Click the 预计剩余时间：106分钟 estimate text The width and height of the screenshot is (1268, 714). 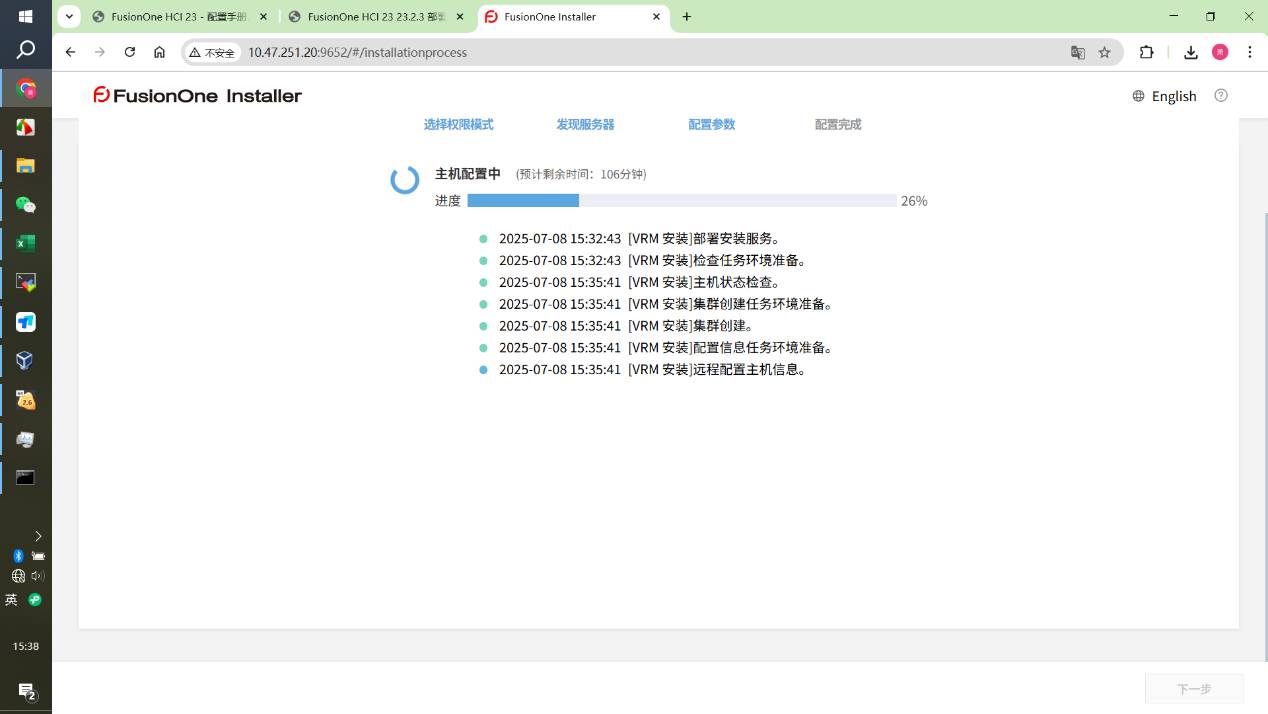[x=581, y=174]
